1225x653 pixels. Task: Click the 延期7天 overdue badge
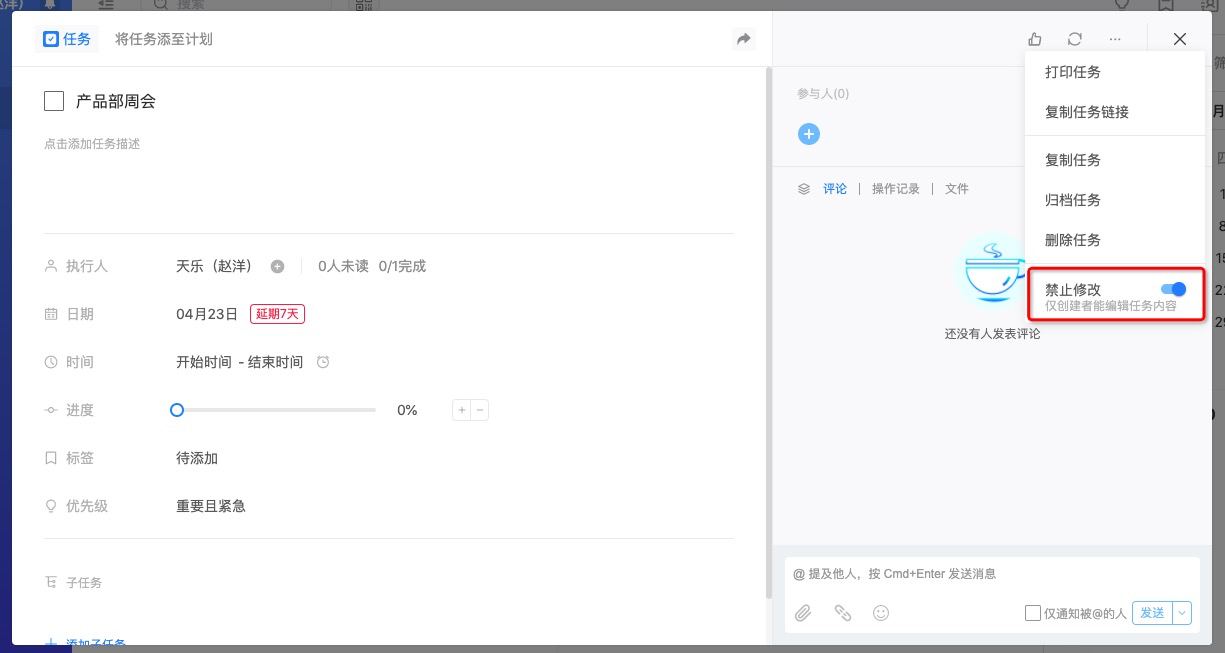pyautogui.click(x=277, y=314)
